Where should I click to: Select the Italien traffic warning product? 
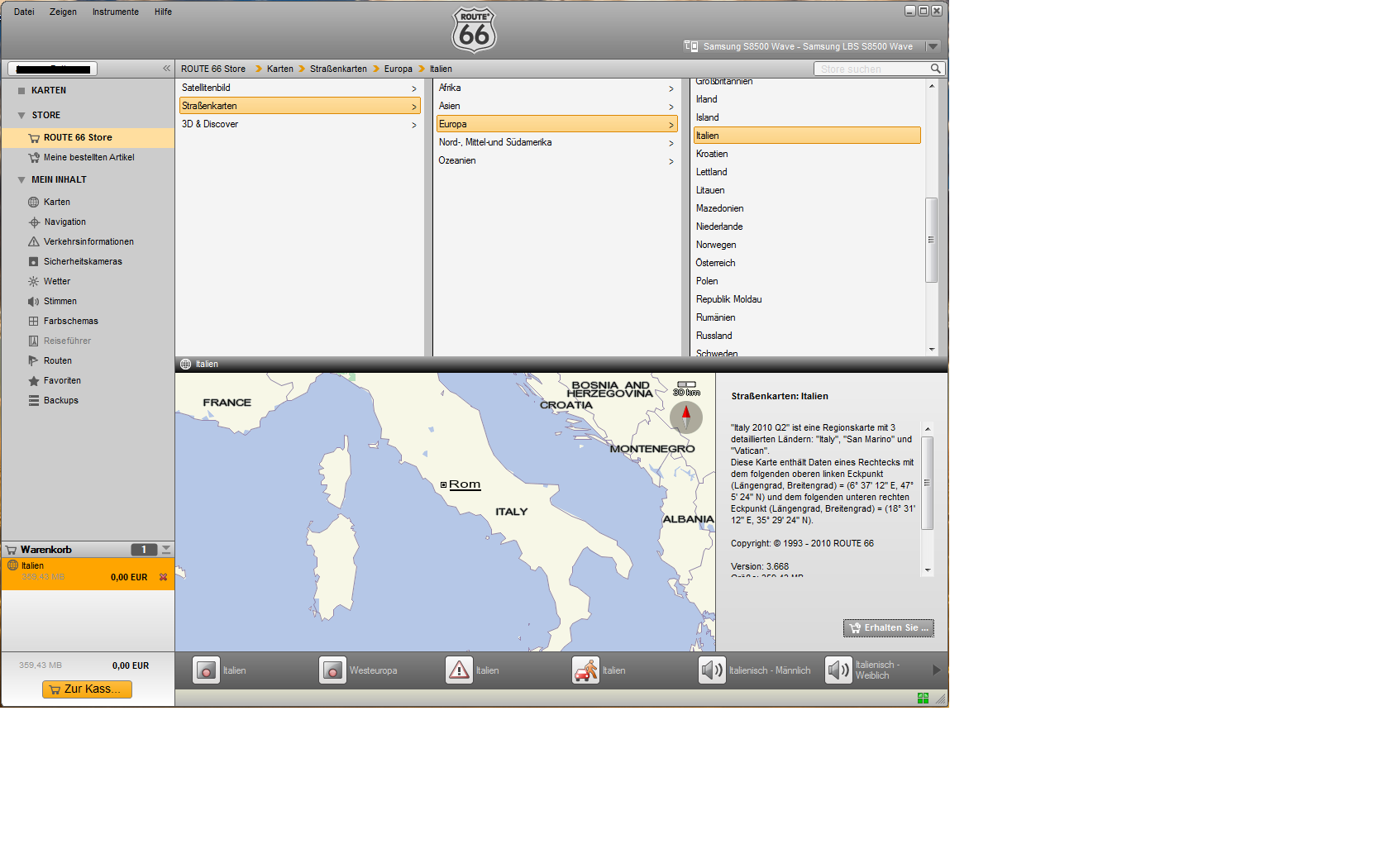[459, 670]
